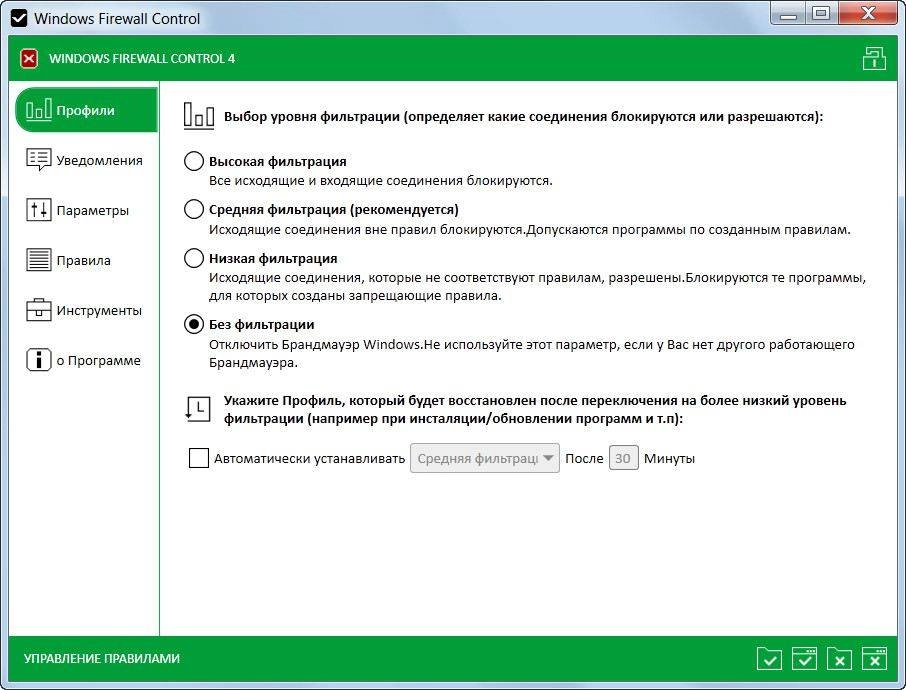Click the window-with-X rules icon

coord(874,659)
